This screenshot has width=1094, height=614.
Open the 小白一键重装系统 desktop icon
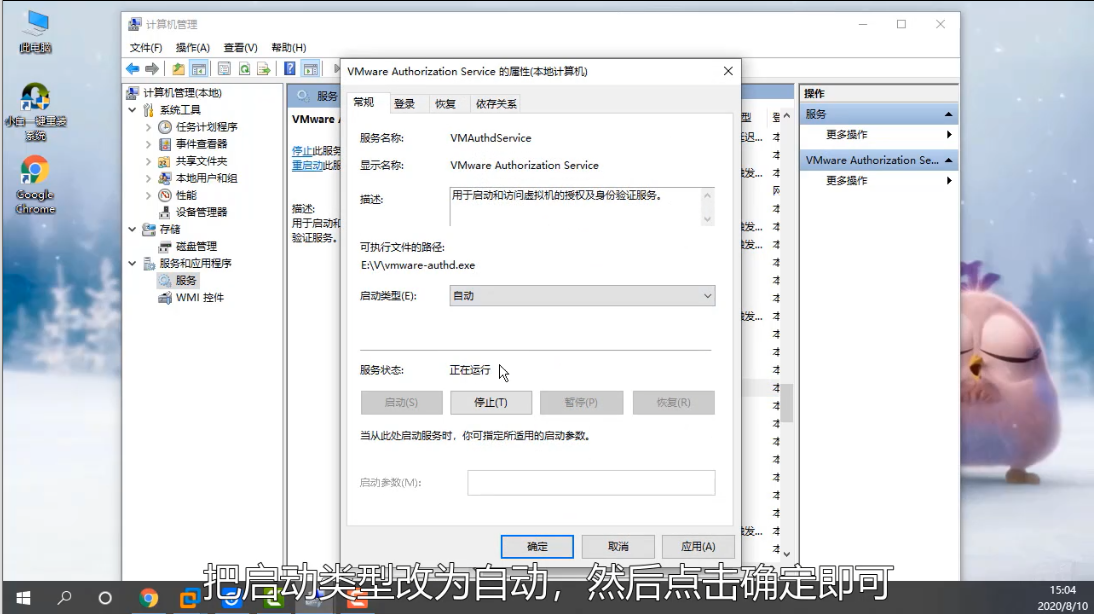coord(35,112)
